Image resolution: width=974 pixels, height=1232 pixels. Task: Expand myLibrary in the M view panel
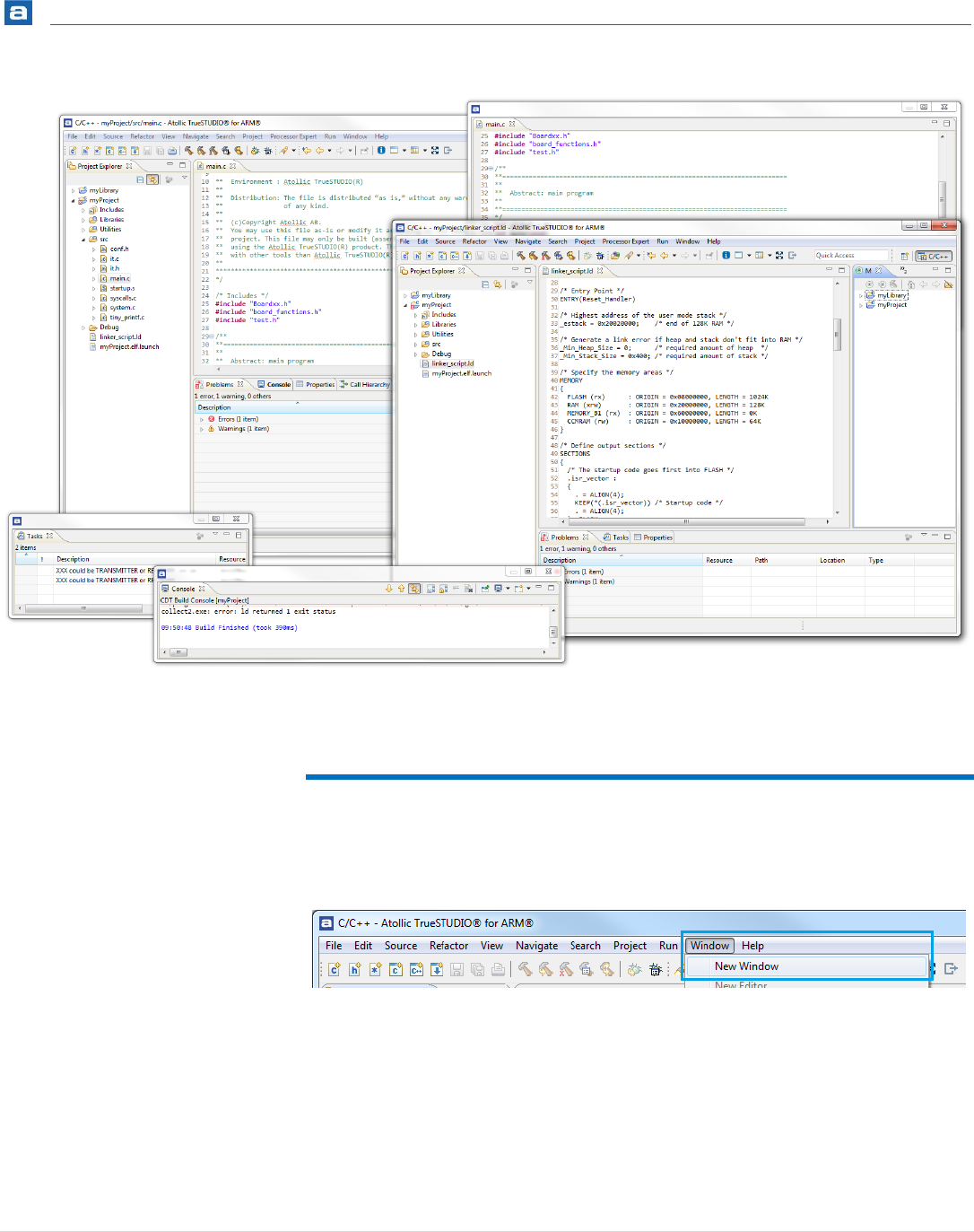pos(861,295)
